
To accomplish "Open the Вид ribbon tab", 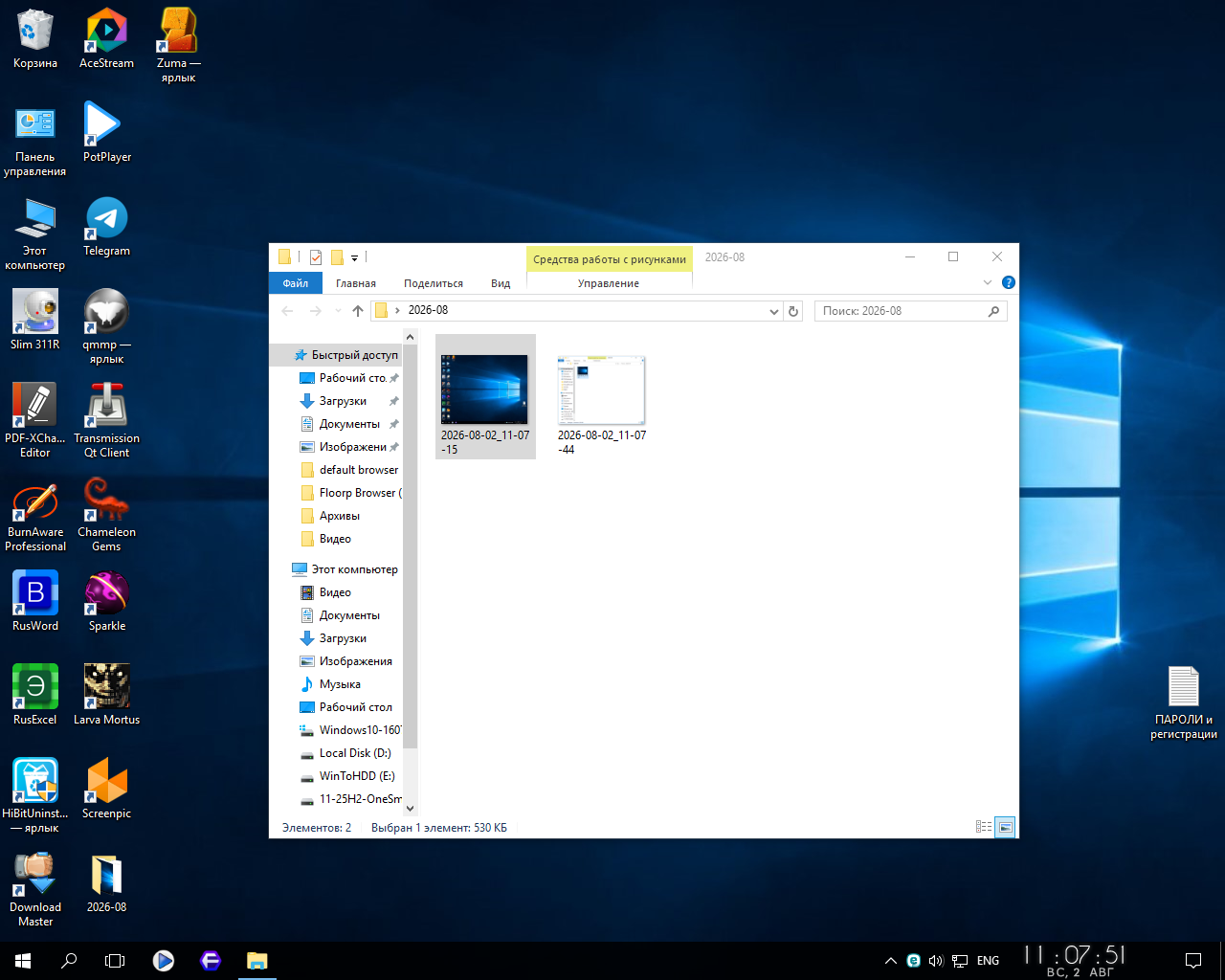I will (x=501, y=283).
